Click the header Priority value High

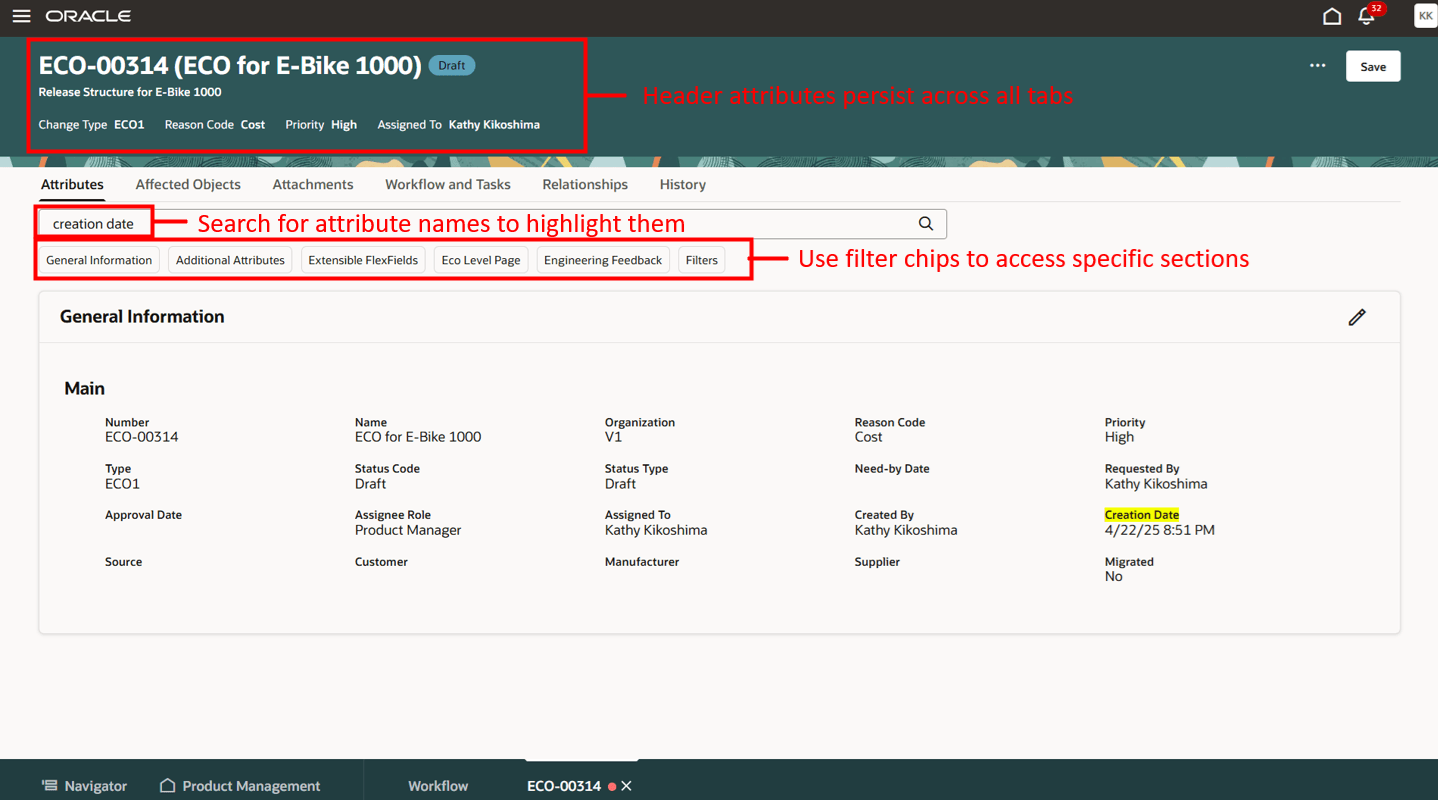(344, 125)
